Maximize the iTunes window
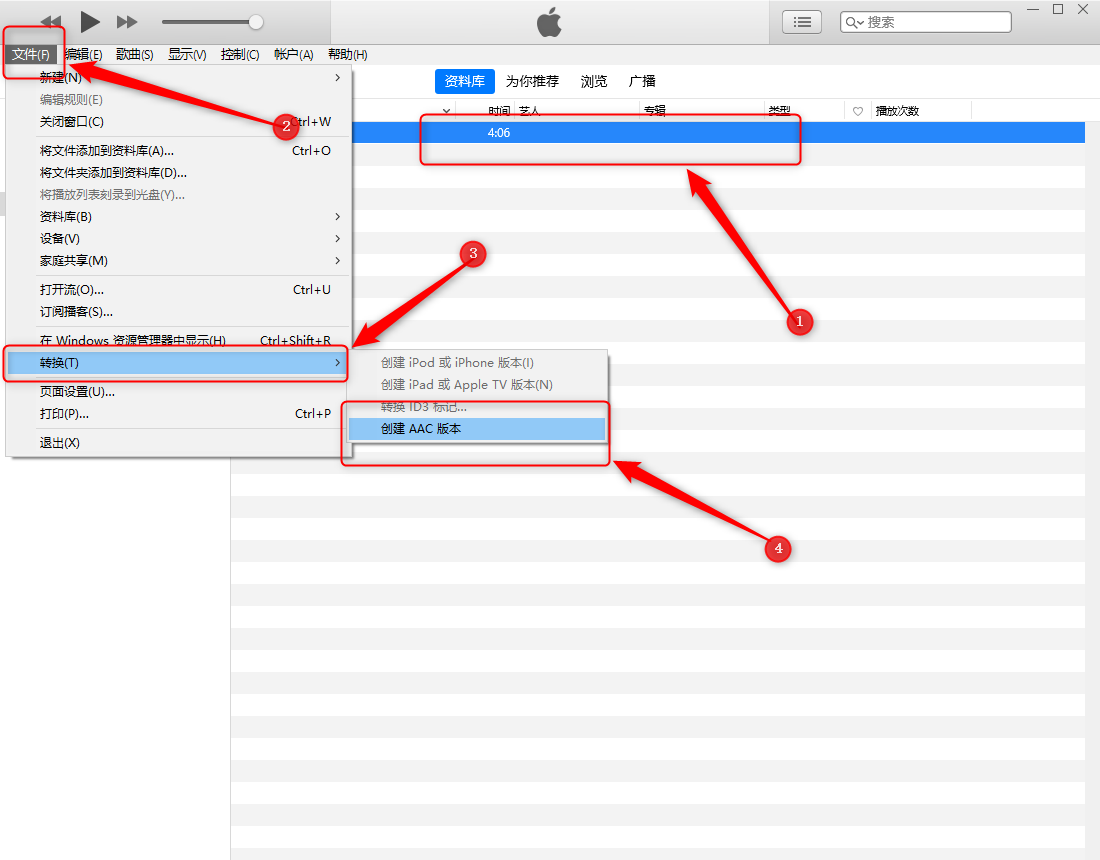Screen dimensions: 1100x860 [1058, 9]
